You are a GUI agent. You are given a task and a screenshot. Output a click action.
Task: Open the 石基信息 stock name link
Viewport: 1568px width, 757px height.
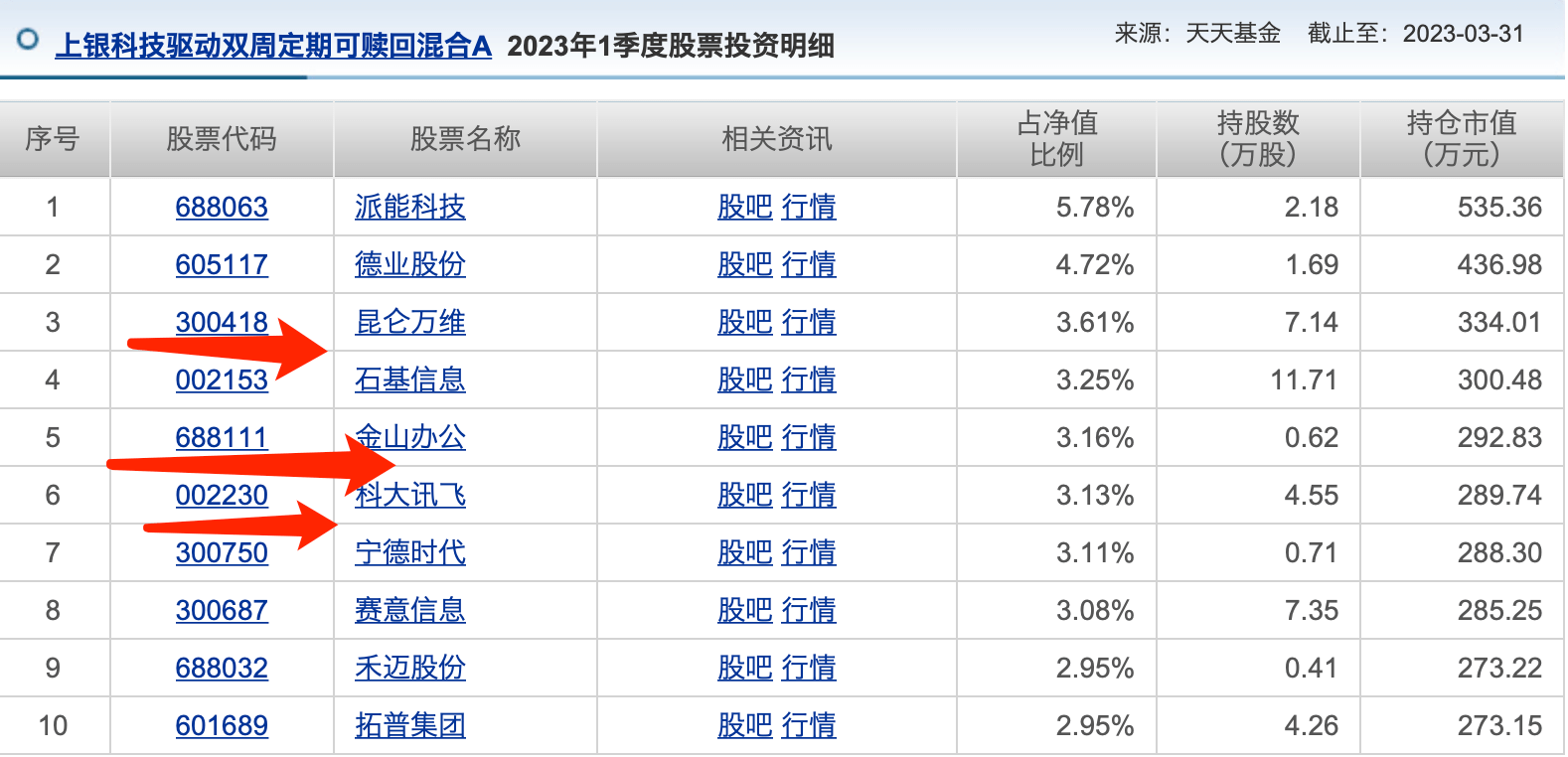[409, 380]
